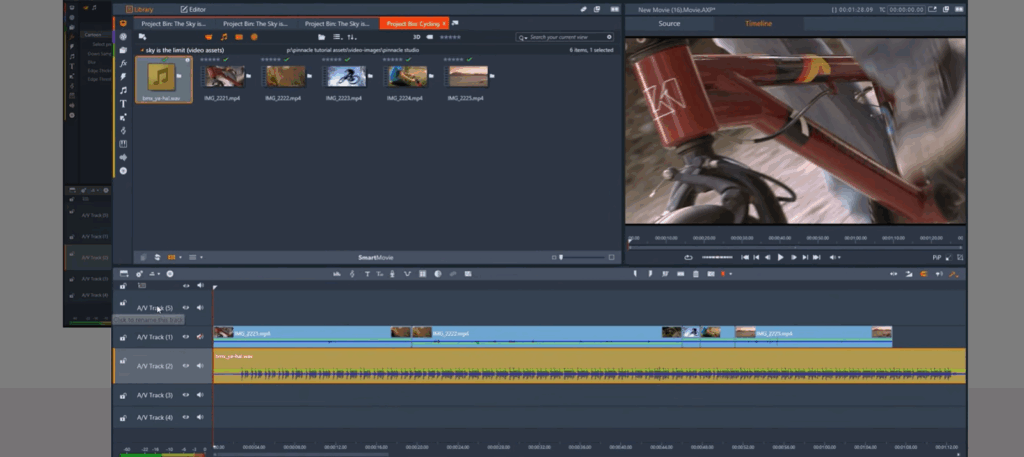Set the library star rating filter

[x=451, y=37]
